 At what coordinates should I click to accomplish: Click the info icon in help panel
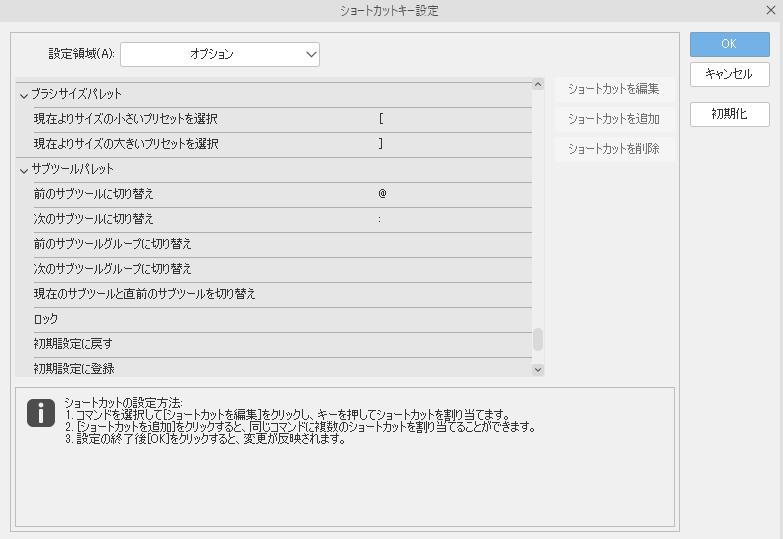pyautogui.click(x=41, y=413)
